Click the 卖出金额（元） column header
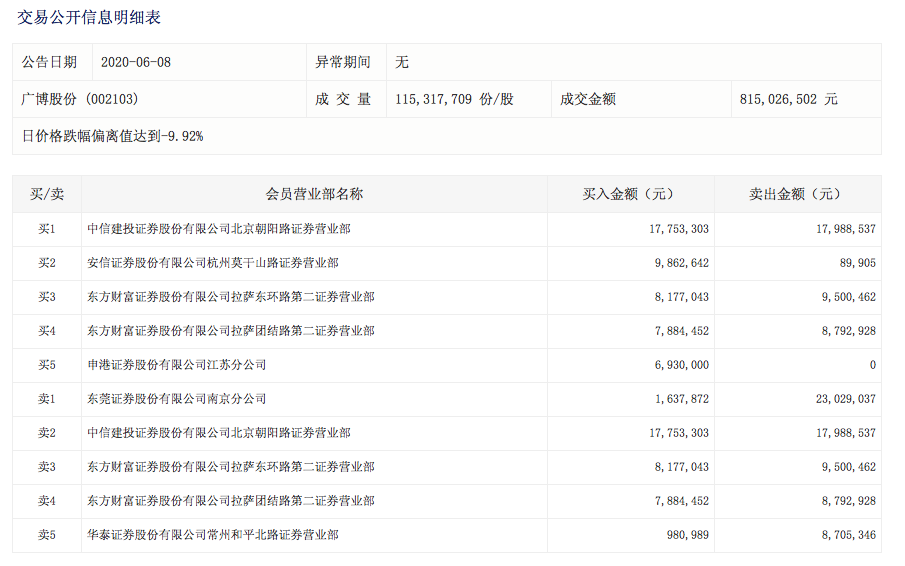The width and height of the screenshot is (905, 566). click(797, 194)
